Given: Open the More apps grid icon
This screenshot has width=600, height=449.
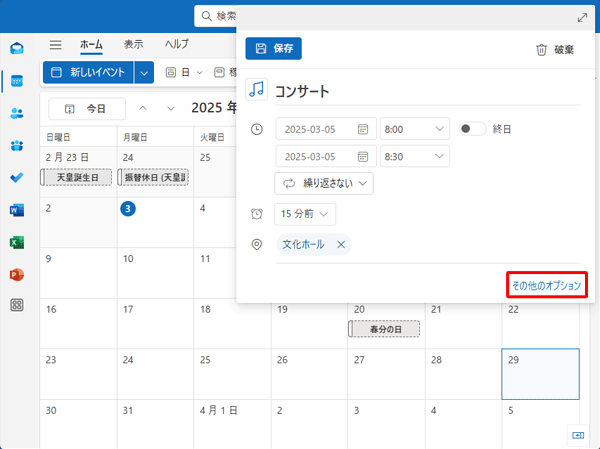Looking at the screenshot, I should pyautogui.click(x=17, y=305).
